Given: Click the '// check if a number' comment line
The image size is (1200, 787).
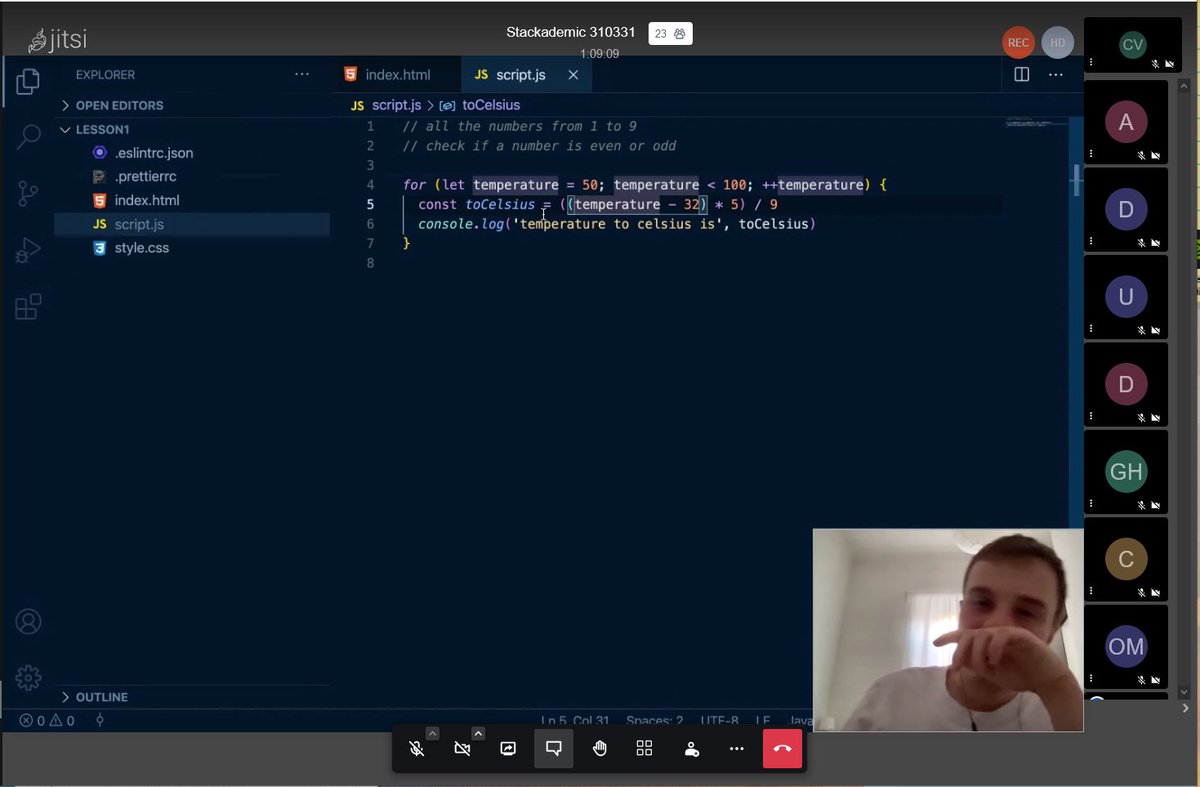Looking at the screenshot, I should [539, 146].
